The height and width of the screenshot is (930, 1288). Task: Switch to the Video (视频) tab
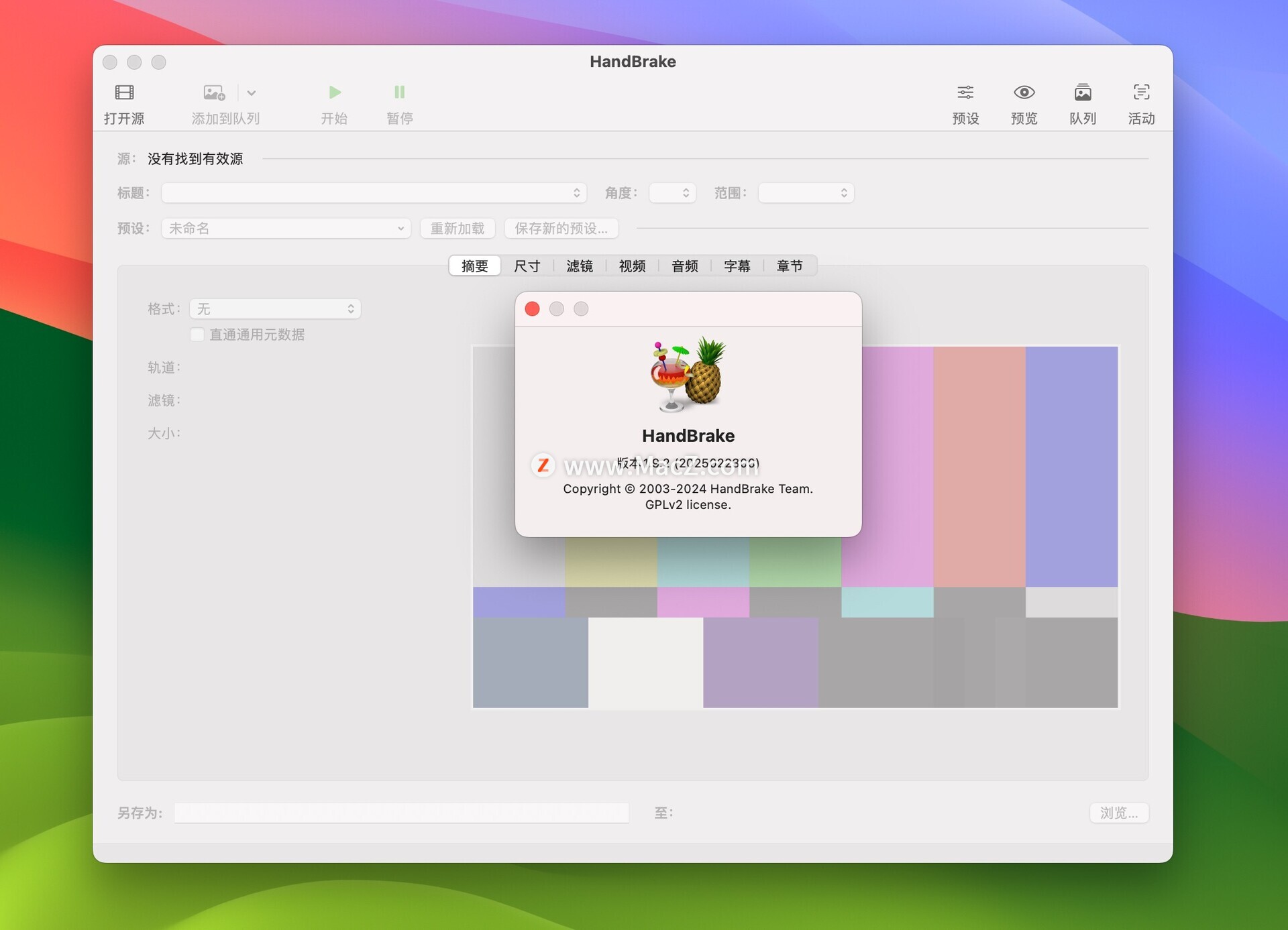pos(632,266)
